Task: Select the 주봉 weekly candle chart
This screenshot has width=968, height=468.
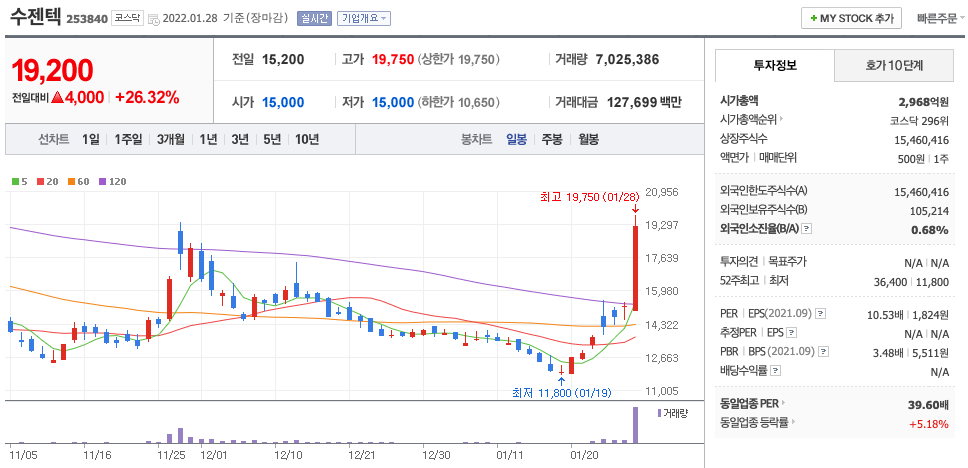Action: point(552,140)
